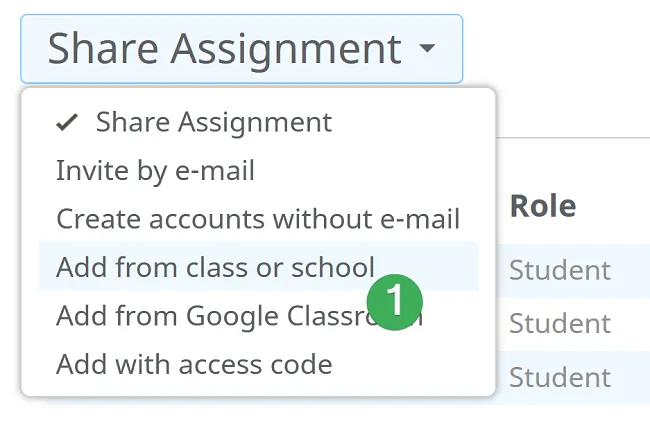The width and height of the screenshot is (650, 421).
Task: Select the third Student role cell
Action: click(x=560, y=377)
